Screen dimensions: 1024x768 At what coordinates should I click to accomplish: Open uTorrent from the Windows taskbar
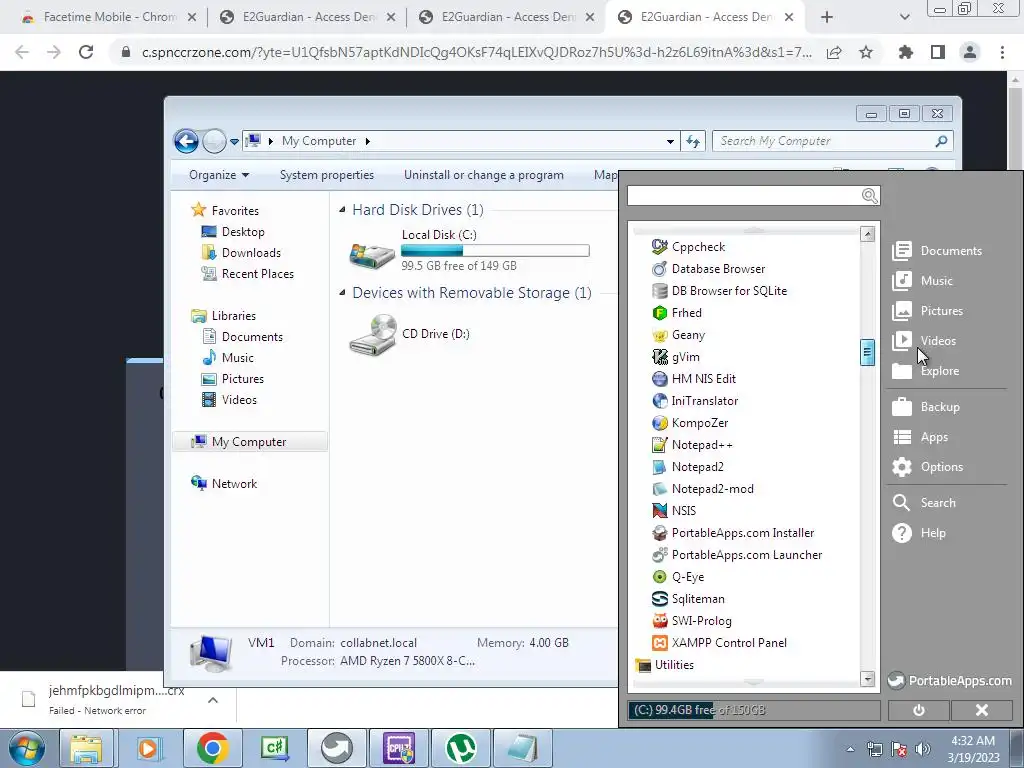click(460, 748)
